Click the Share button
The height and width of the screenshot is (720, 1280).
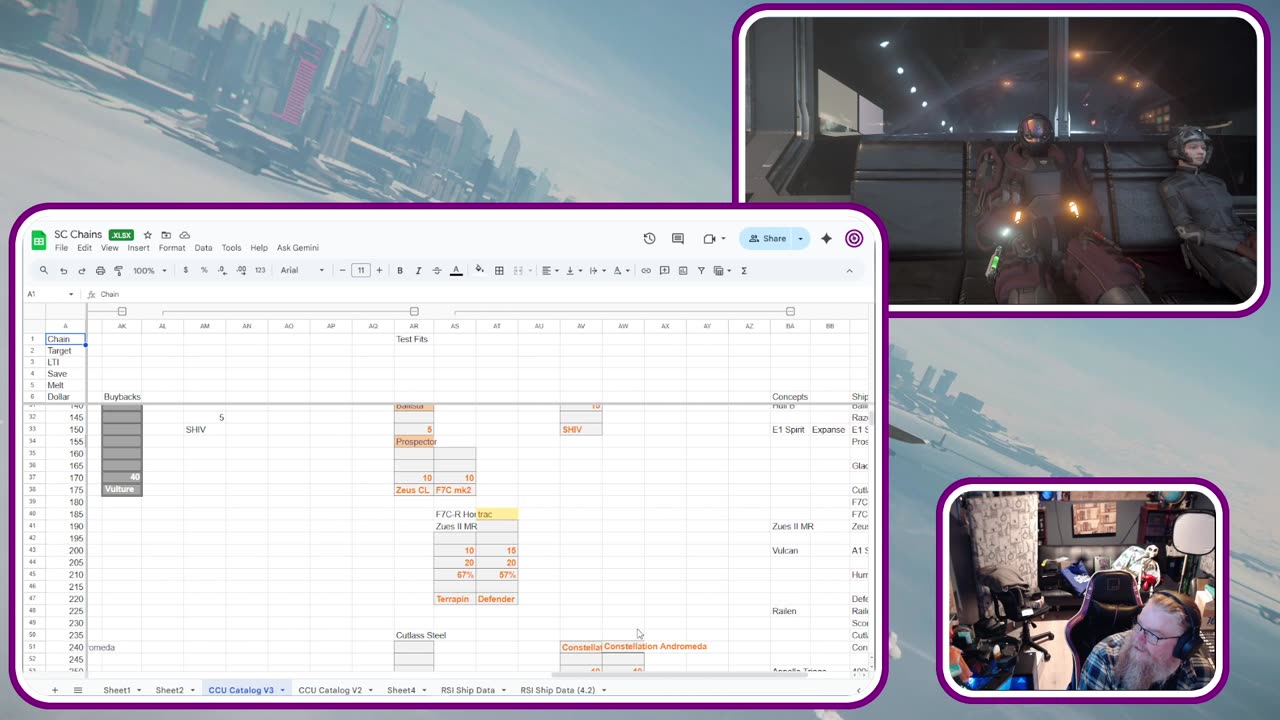(x=767, y=238)
